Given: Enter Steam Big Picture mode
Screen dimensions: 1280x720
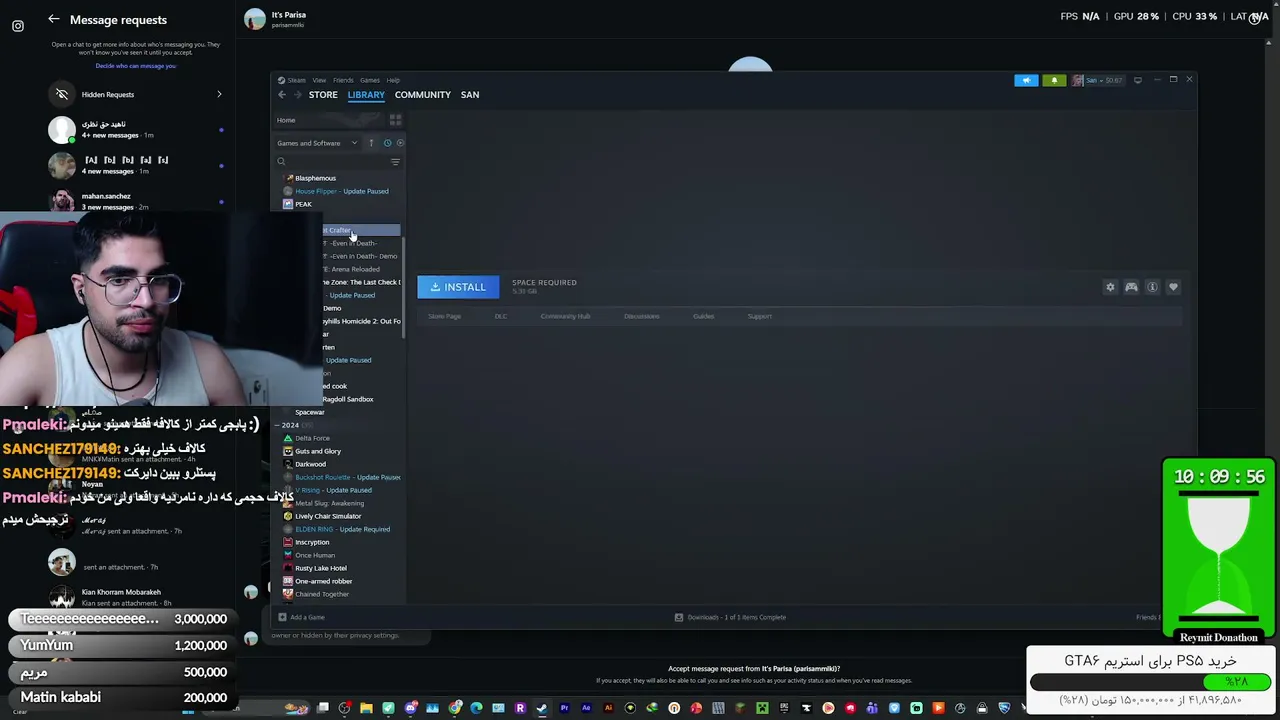Looking at the screenshot, I should click(x=1138, y=80).
